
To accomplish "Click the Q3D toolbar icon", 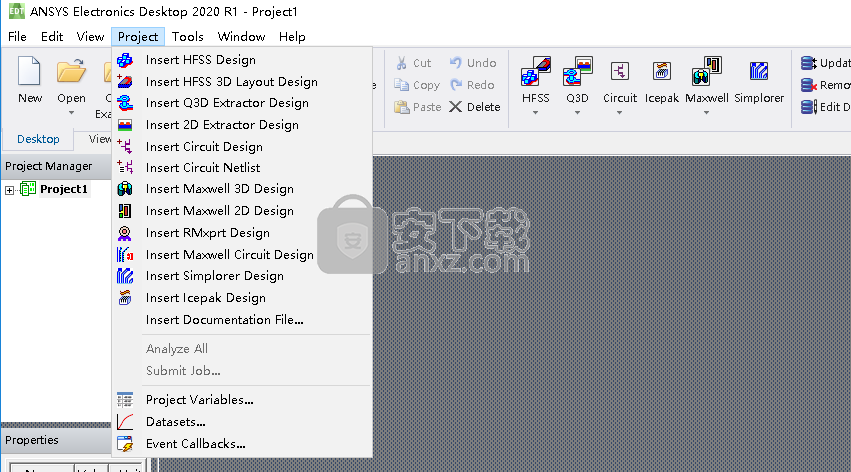I will click(577, 71).
